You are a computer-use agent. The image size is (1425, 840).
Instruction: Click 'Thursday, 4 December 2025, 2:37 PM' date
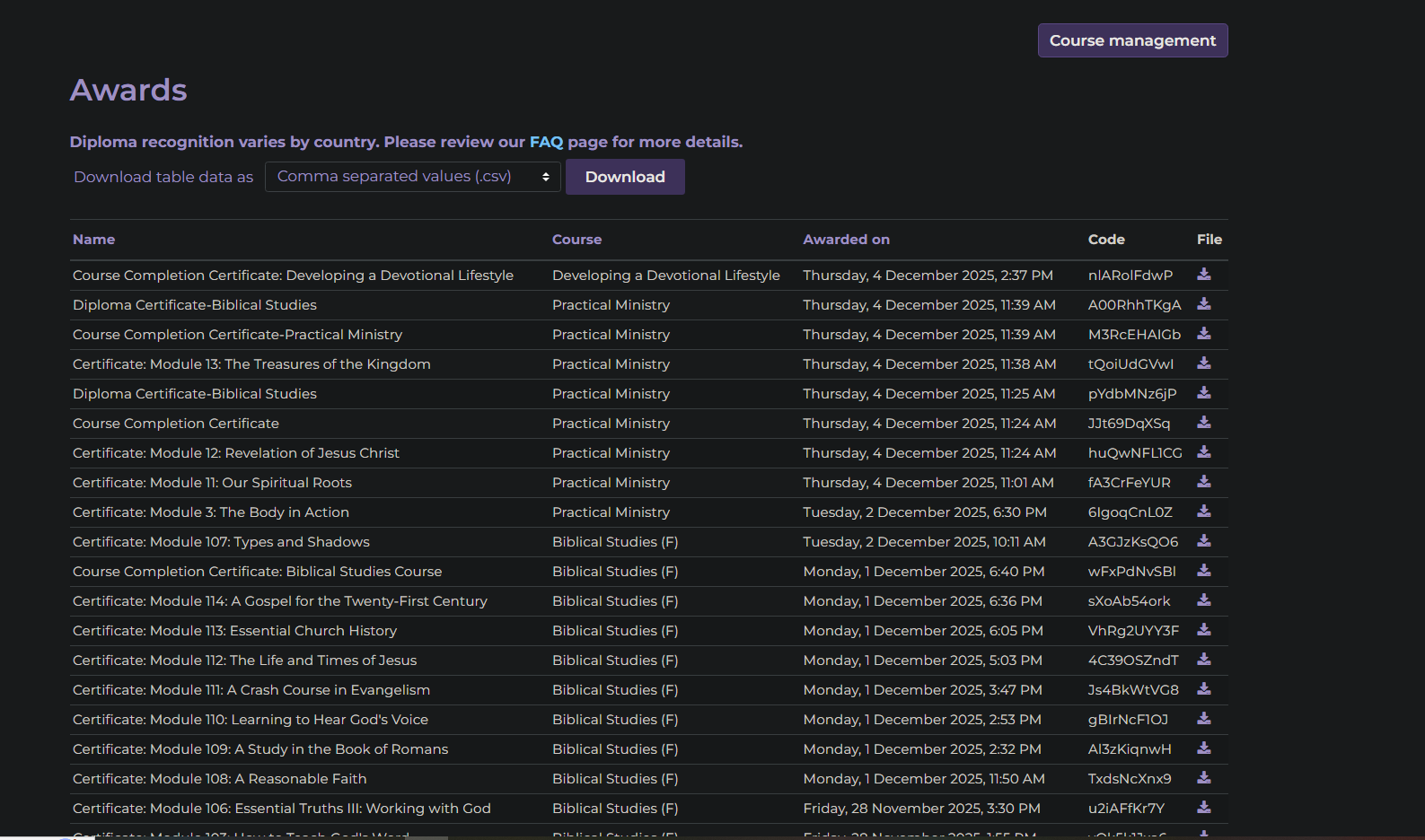pyautogui.click(x=928, y=276)
